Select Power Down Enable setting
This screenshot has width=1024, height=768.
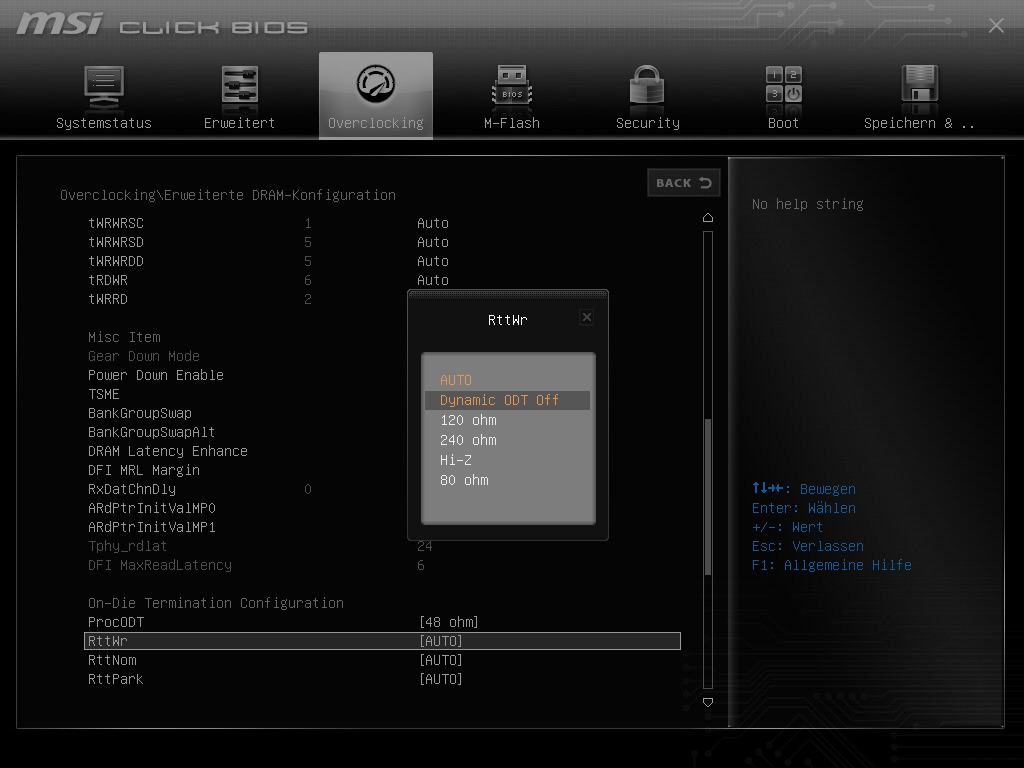point(155,376)
